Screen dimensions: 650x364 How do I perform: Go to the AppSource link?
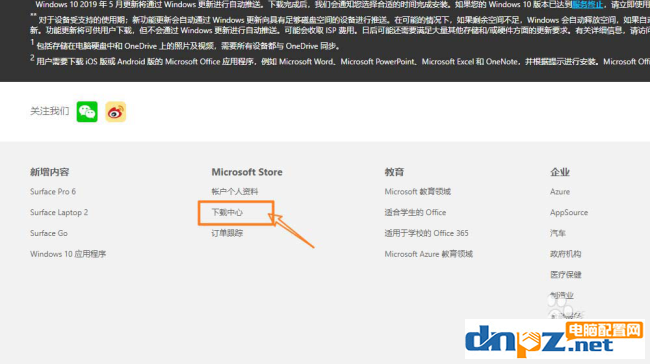click(569, 212)
